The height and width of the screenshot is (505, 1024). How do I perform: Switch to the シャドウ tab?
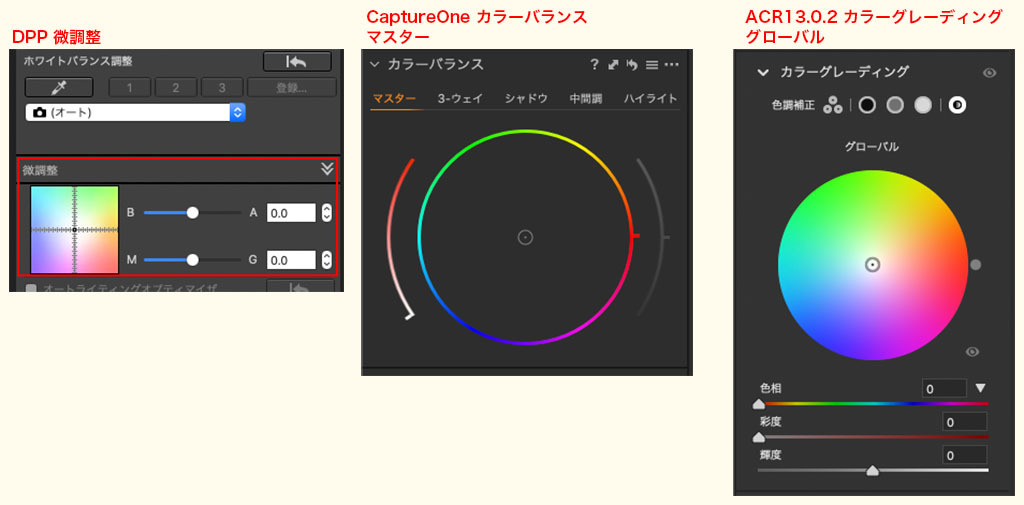[x=526, y=99]
